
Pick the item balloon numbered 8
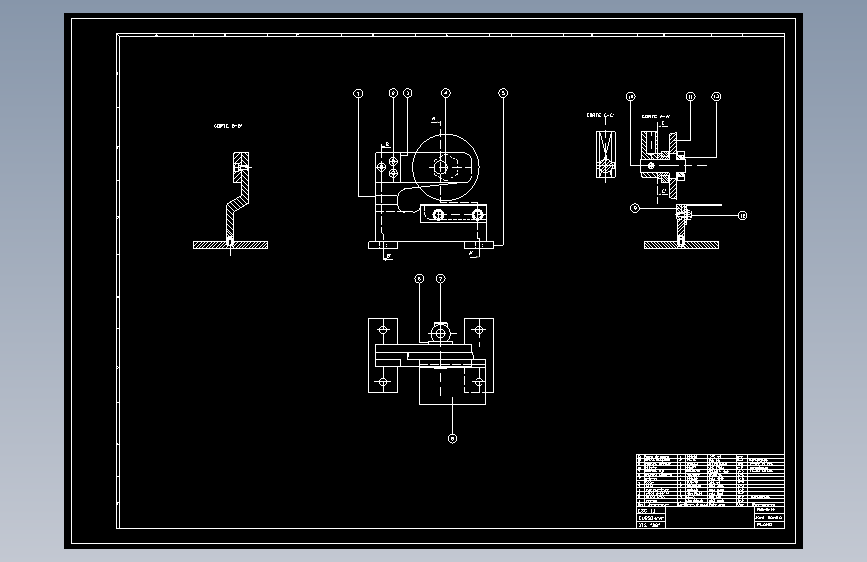[x=452, y=439]
